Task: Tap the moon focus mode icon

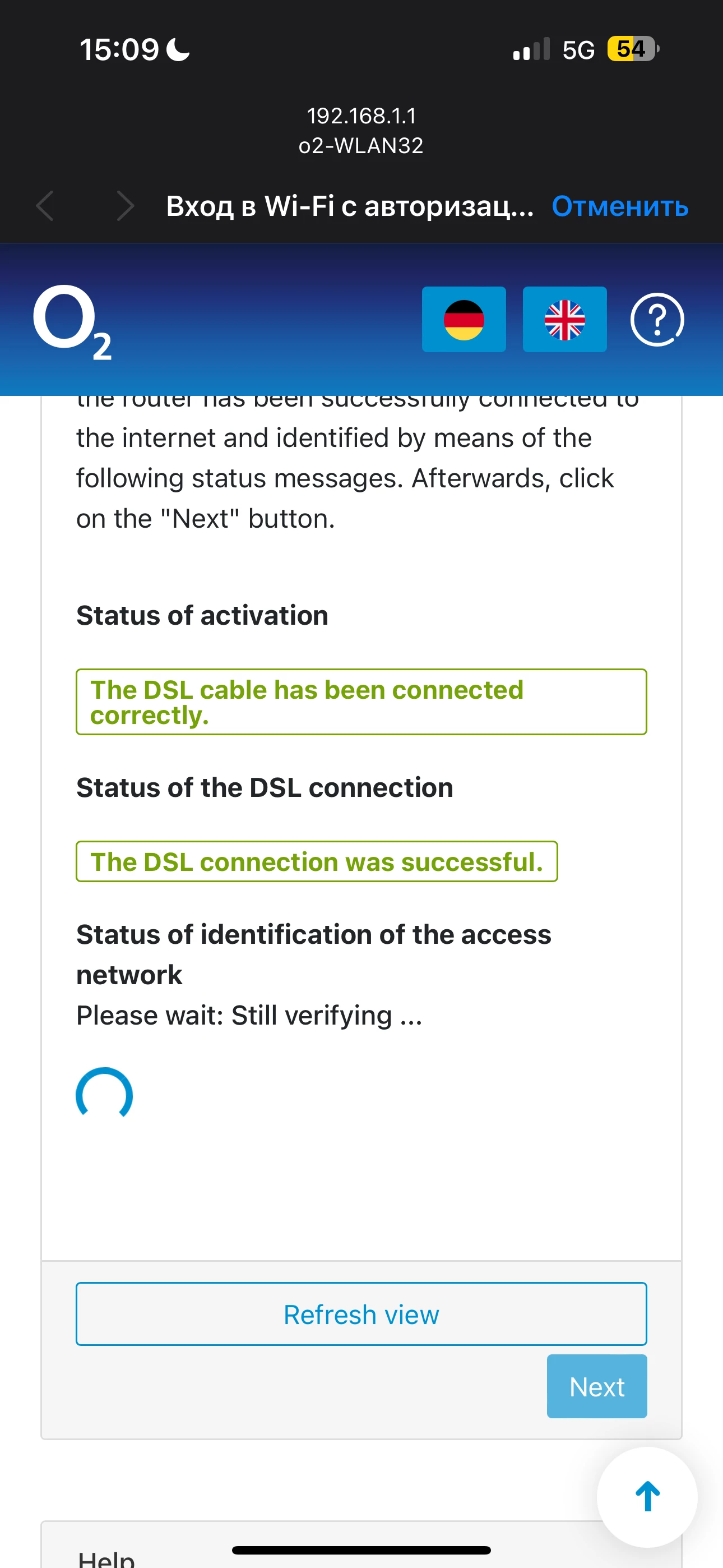Action: point(178,49)
